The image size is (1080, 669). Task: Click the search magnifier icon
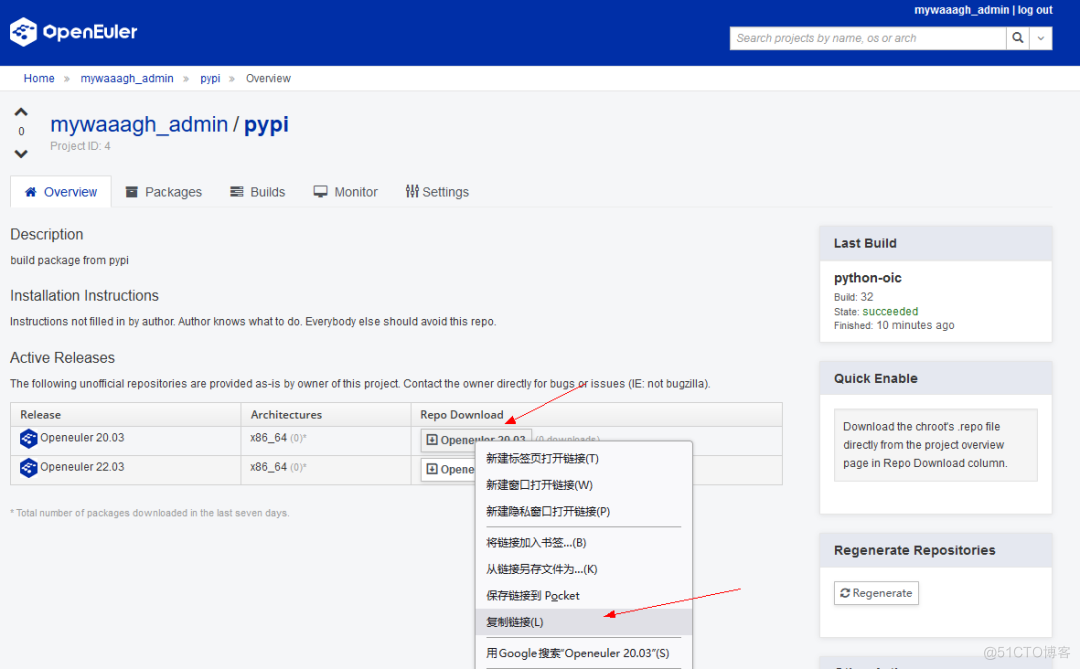pyautogui.click(x=1017, y=37)
